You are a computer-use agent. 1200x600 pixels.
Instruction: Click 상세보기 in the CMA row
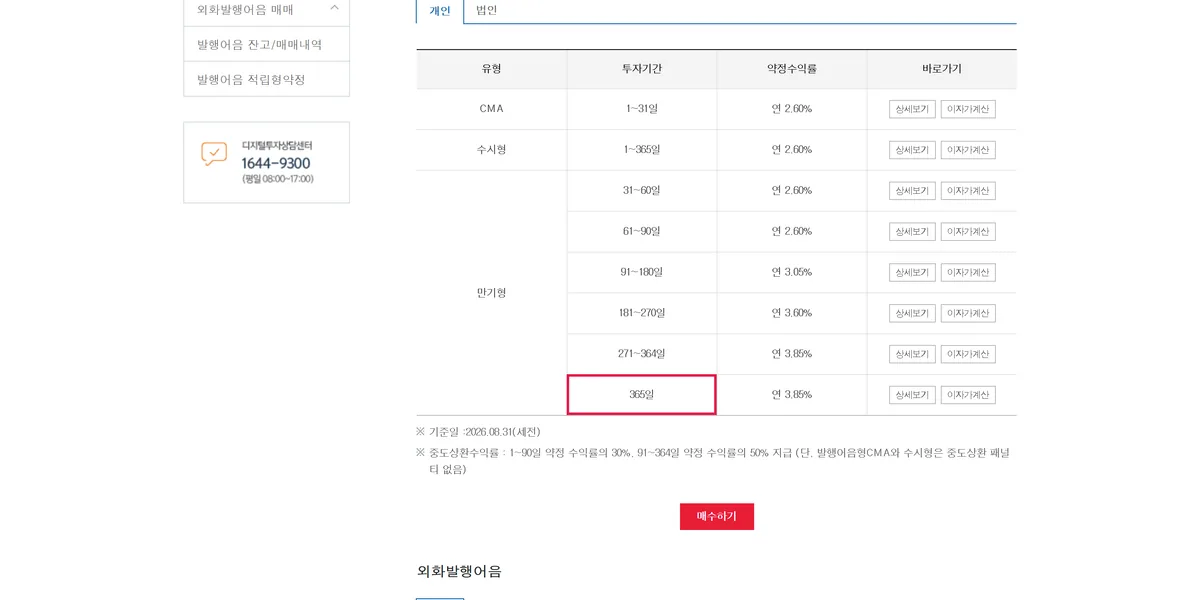pyautogui.click(x=912, y=109)
